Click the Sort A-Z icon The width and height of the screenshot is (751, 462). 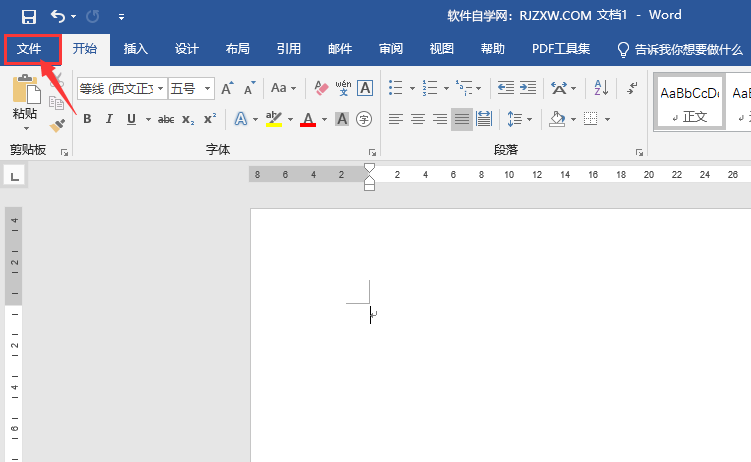(x=602, y=88)
